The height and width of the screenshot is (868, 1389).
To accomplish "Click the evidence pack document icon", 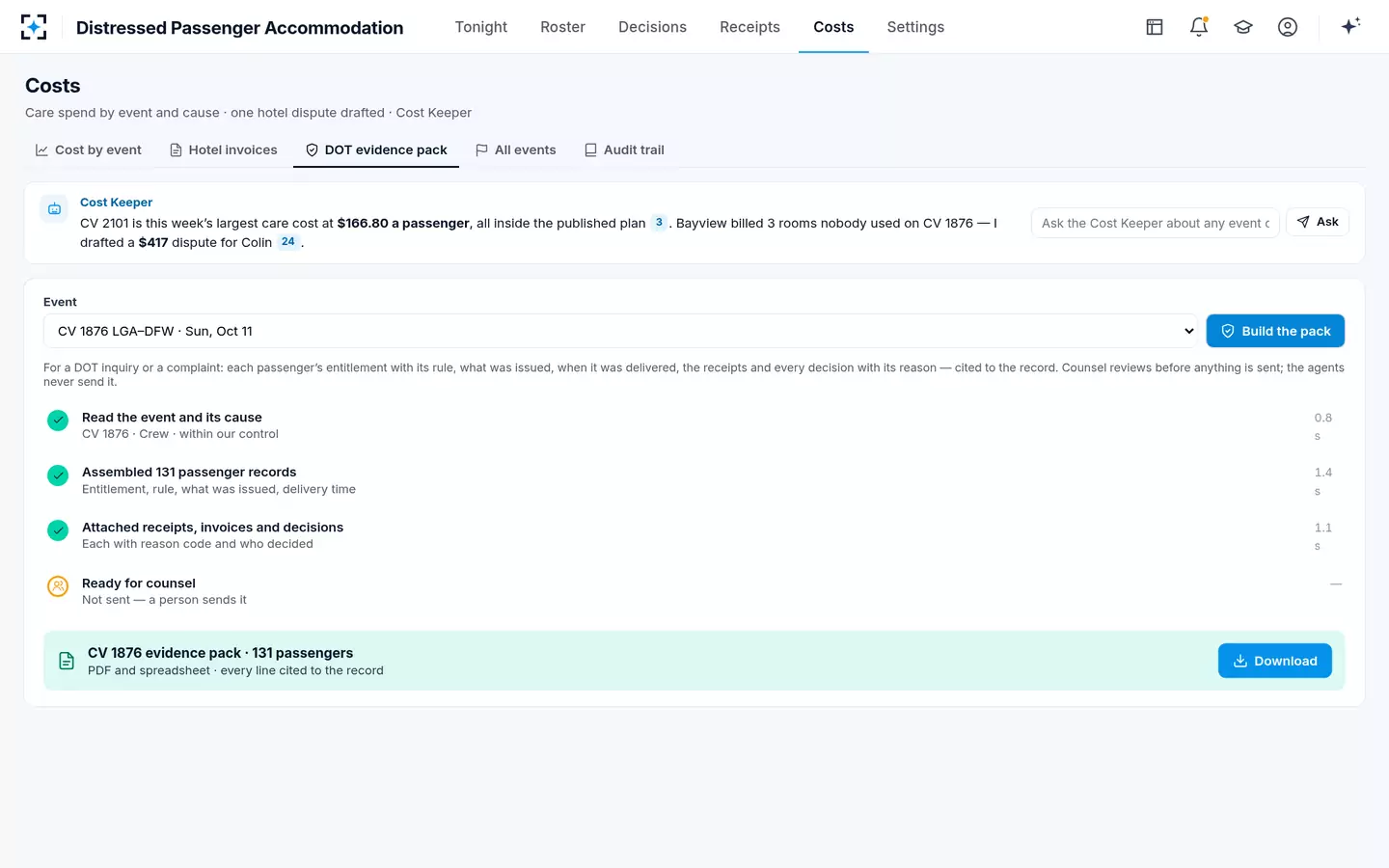I will pos(67,661).
